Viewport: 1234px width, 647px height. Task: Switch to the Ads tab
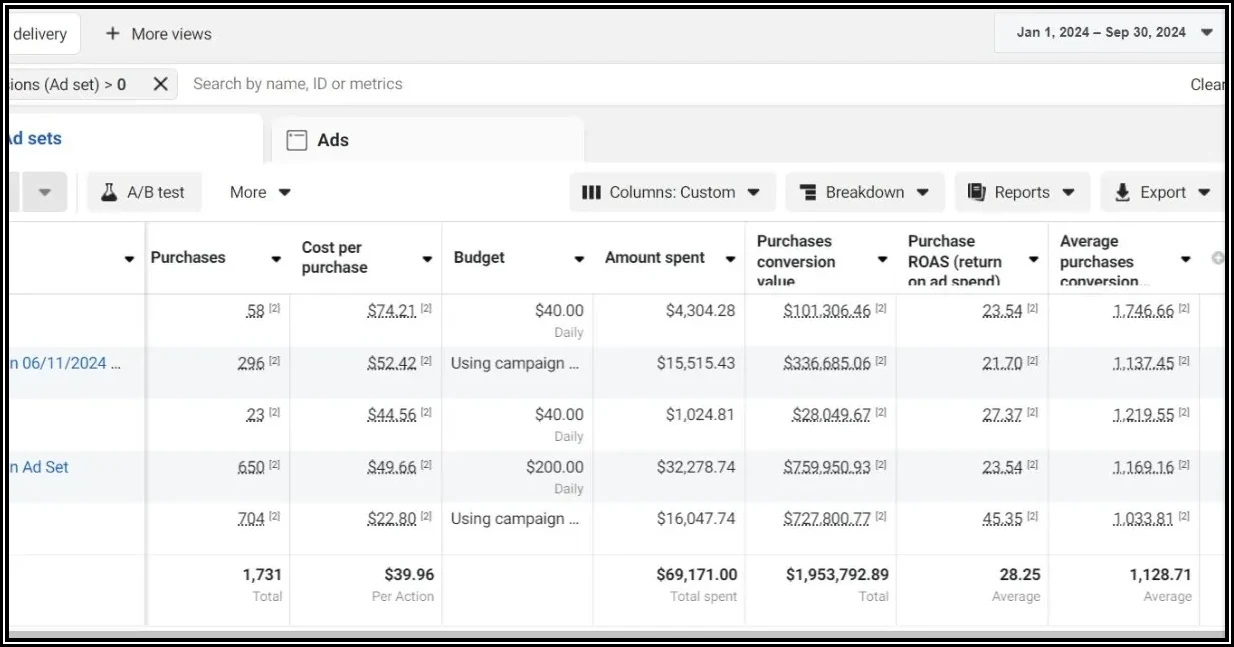(332, 140)
